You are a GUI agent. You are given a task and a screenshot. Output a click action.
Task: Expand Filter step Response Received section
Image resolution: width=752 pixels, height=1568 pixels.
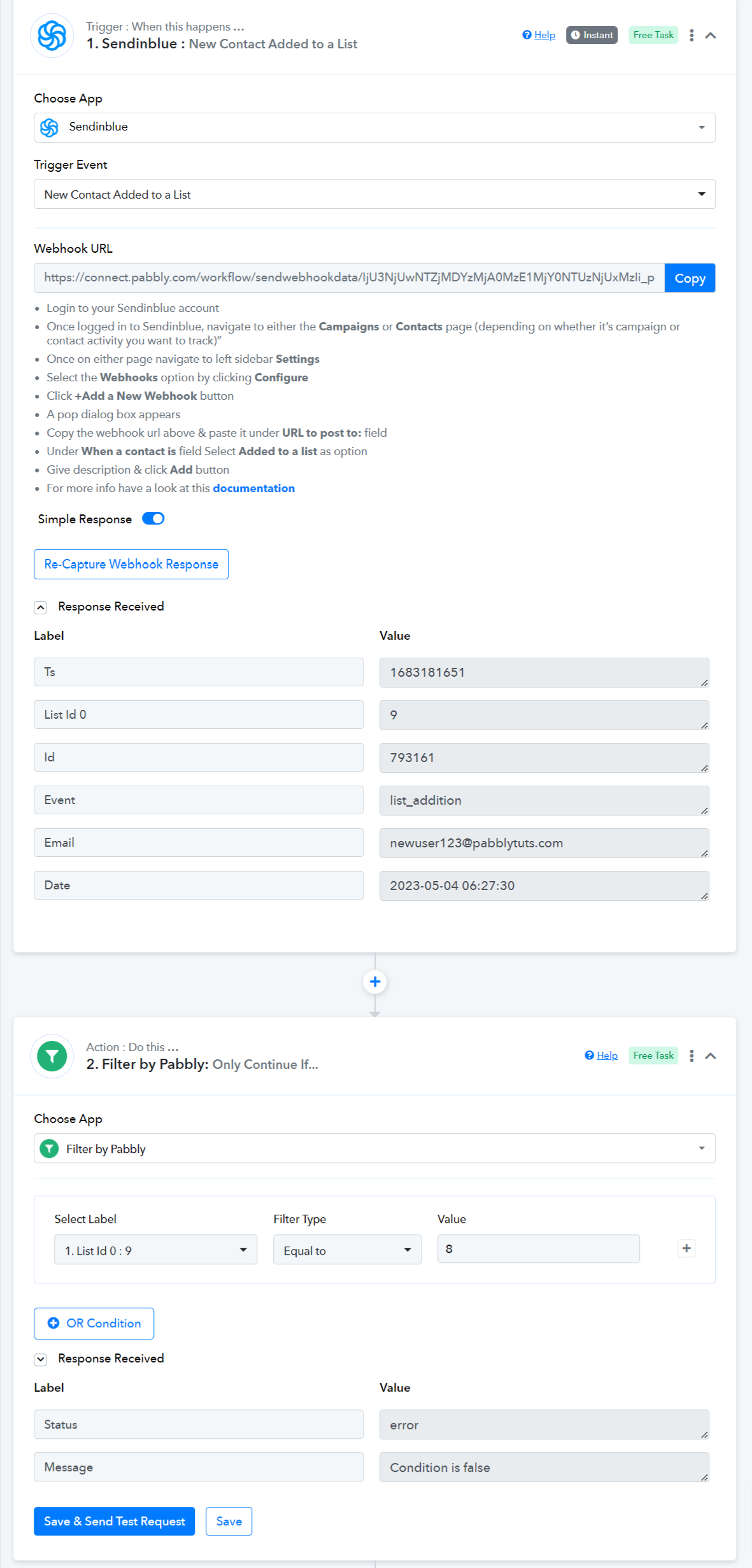tap(41, 1359)
